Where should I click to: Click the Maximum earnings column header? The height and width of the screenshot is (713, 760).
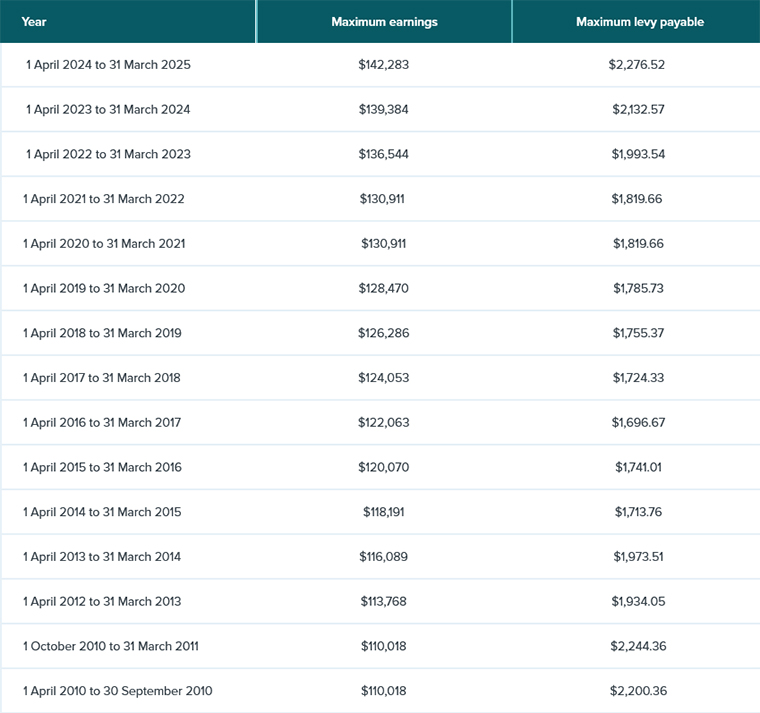pyautogui.click(x=384, y=22)
